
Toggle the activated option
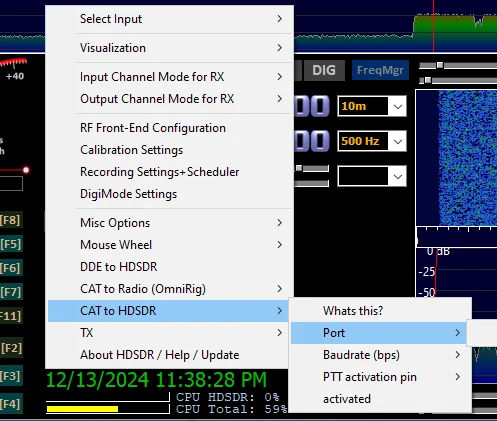380,399
